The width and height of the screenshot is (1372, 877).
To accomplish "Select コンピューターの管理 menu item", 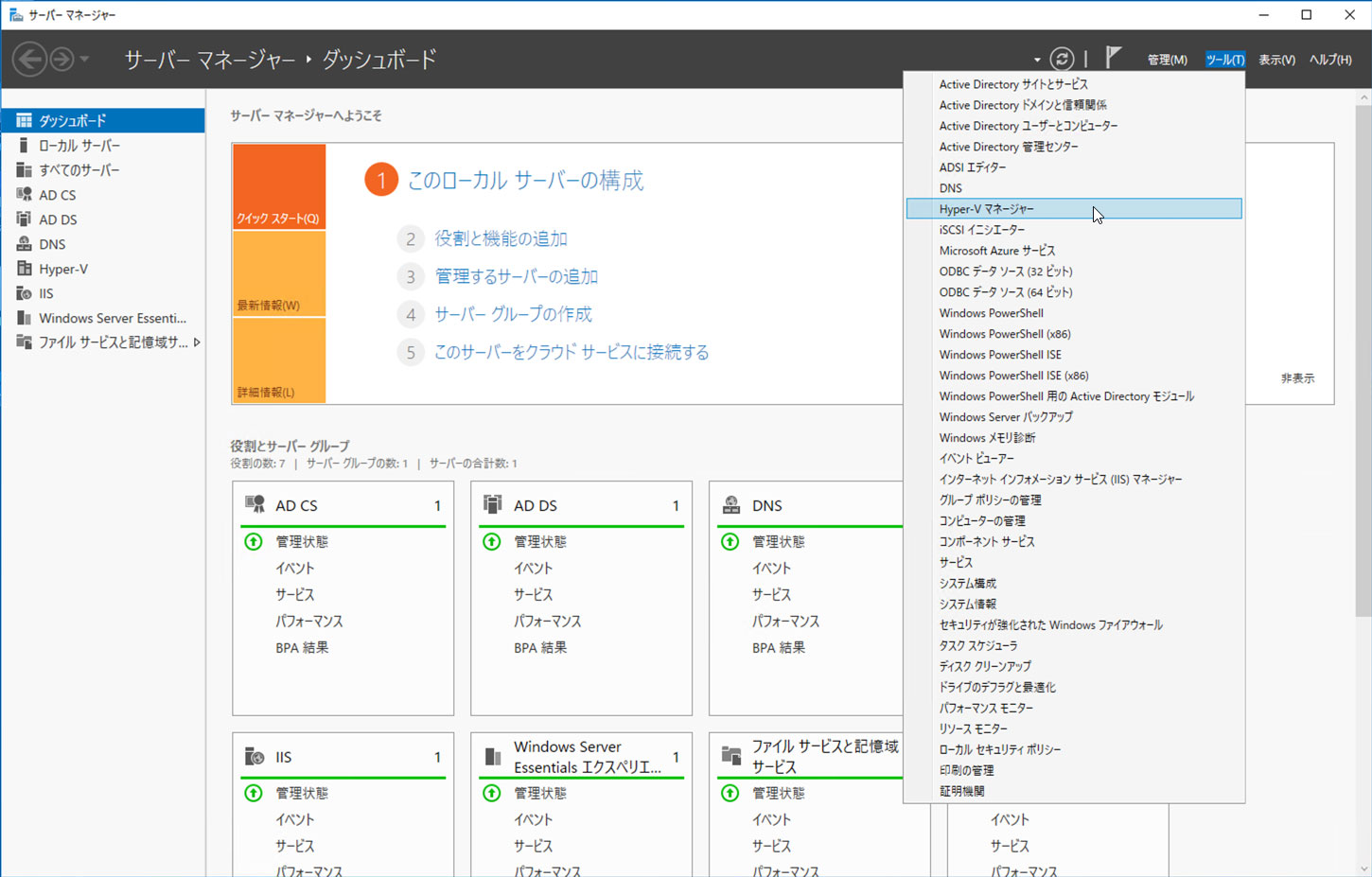I will [1074, 521].
